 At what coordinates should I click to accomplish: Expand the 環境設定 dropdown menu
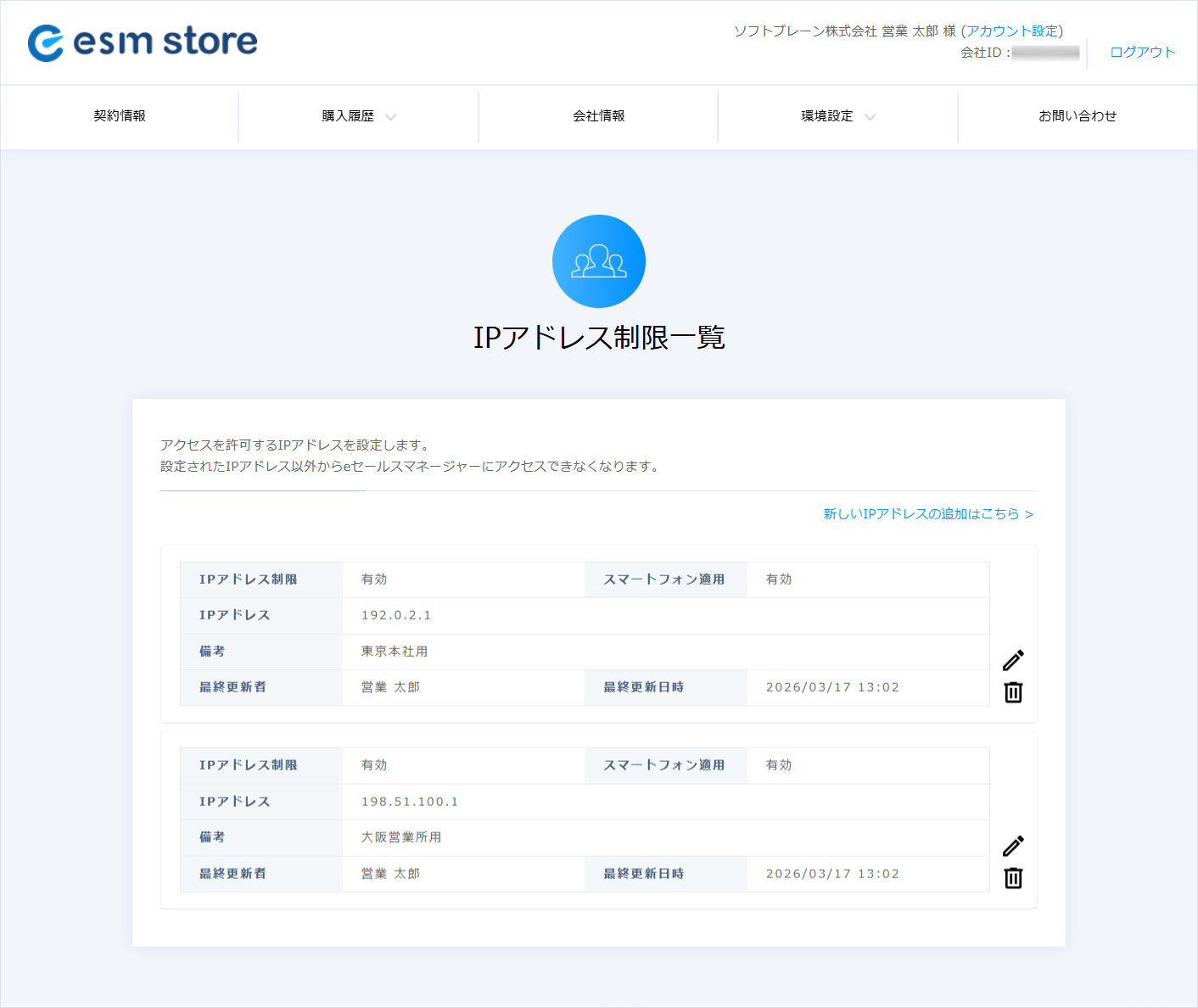[837, 116]
